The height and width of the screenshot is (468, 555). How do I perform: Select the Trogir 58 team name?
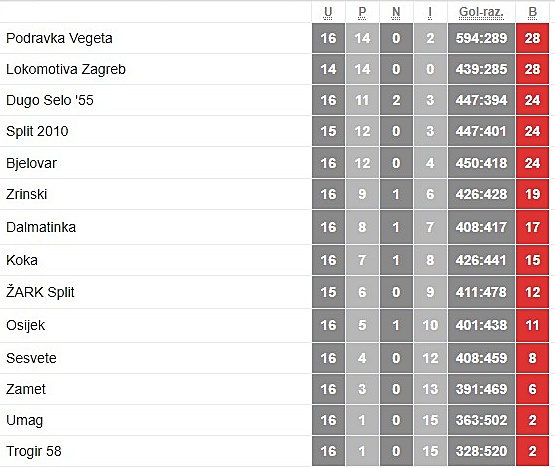click(x=34, y=451)
